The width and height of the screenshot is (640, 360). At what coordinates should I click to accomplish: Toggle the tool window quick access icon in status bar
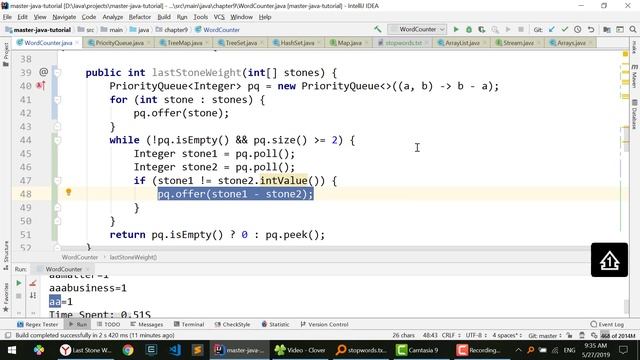[x=8, y=336]
